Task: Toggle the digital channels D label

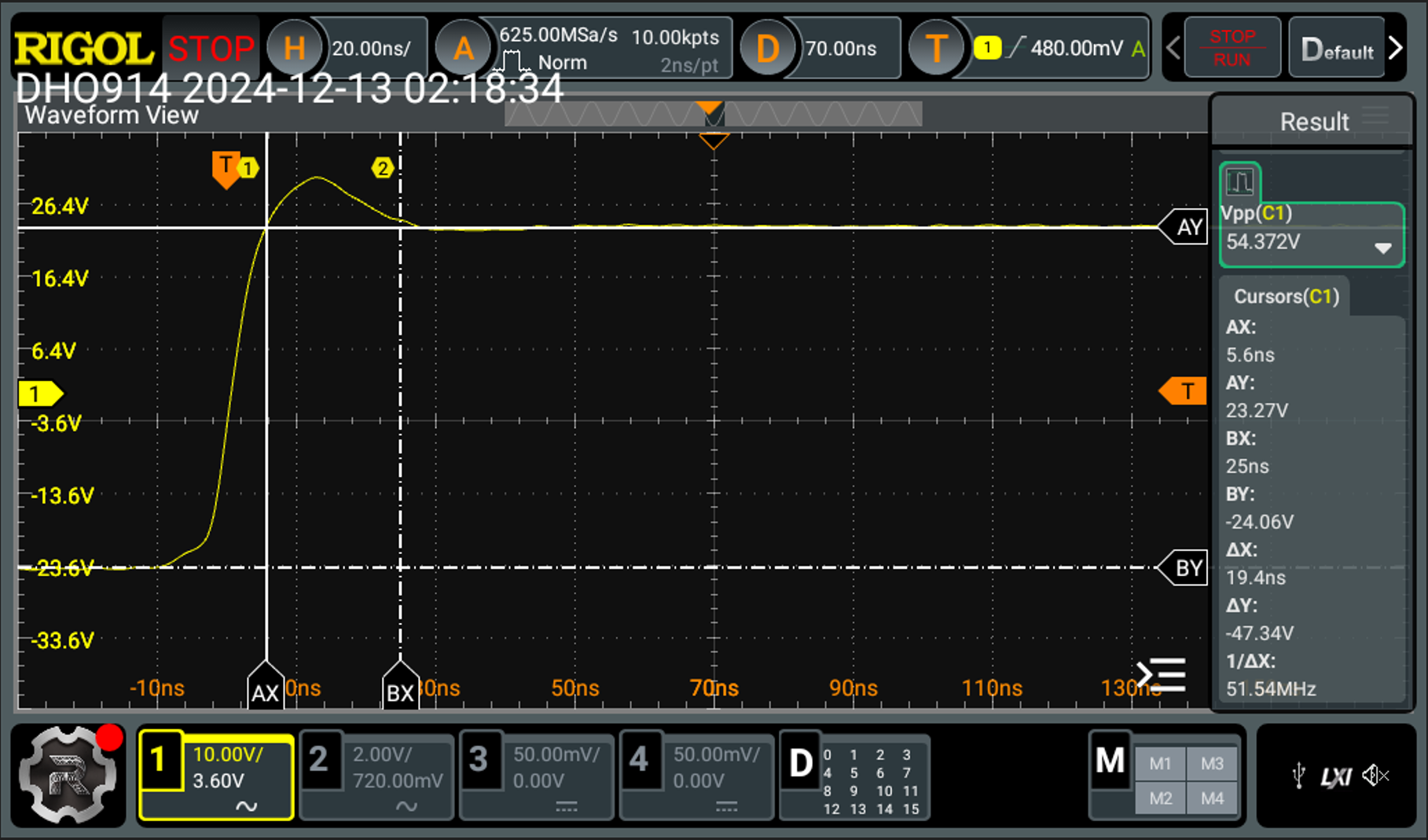Action: [800, 763]
